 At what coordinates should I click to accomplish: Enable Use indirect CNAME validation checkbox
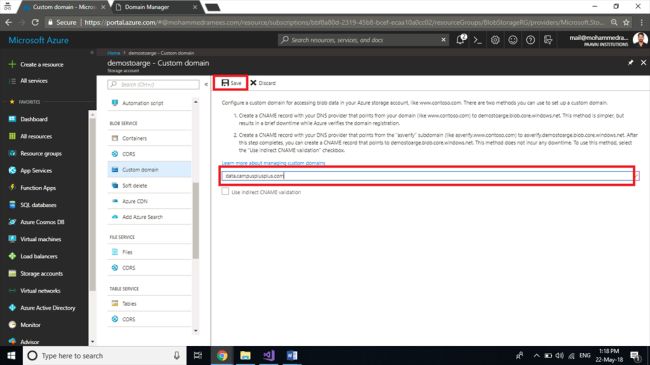pyautogui.click(x=225, y=192)
